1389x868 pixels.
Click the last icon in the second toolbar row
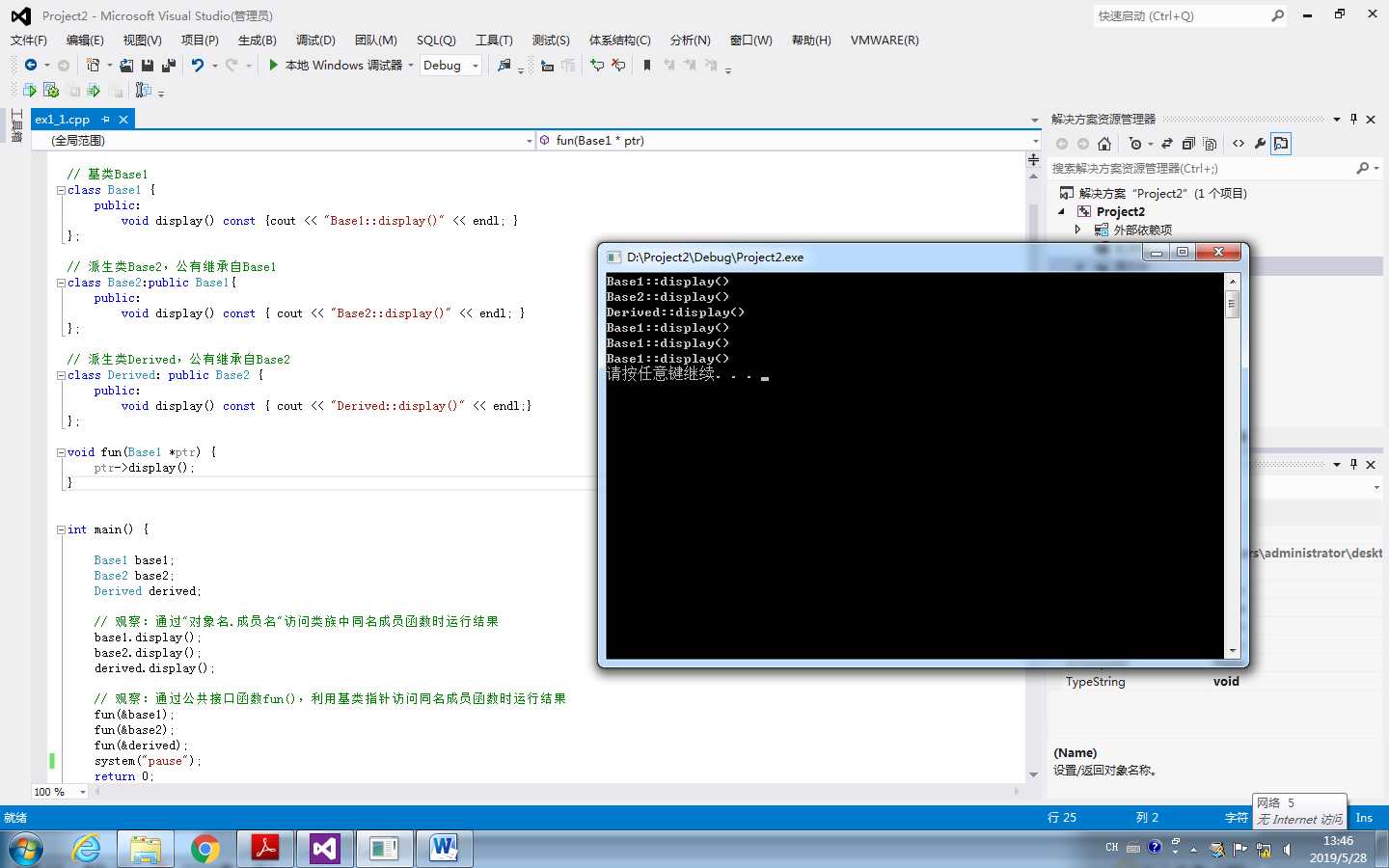[x=143, y=91]
